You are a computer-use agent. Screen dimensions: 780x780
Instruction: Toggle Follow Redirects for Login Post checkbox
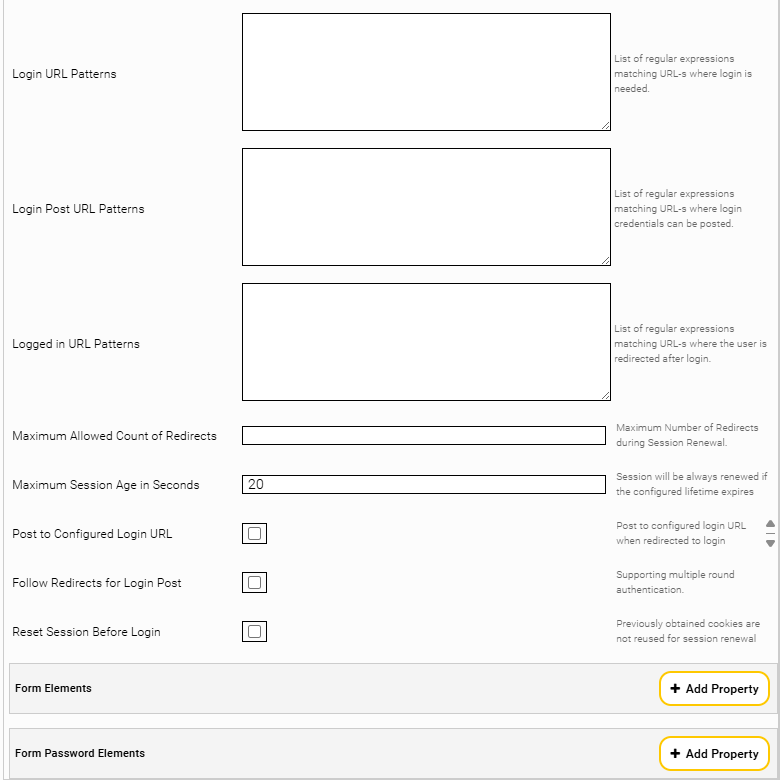click(254, 583)
